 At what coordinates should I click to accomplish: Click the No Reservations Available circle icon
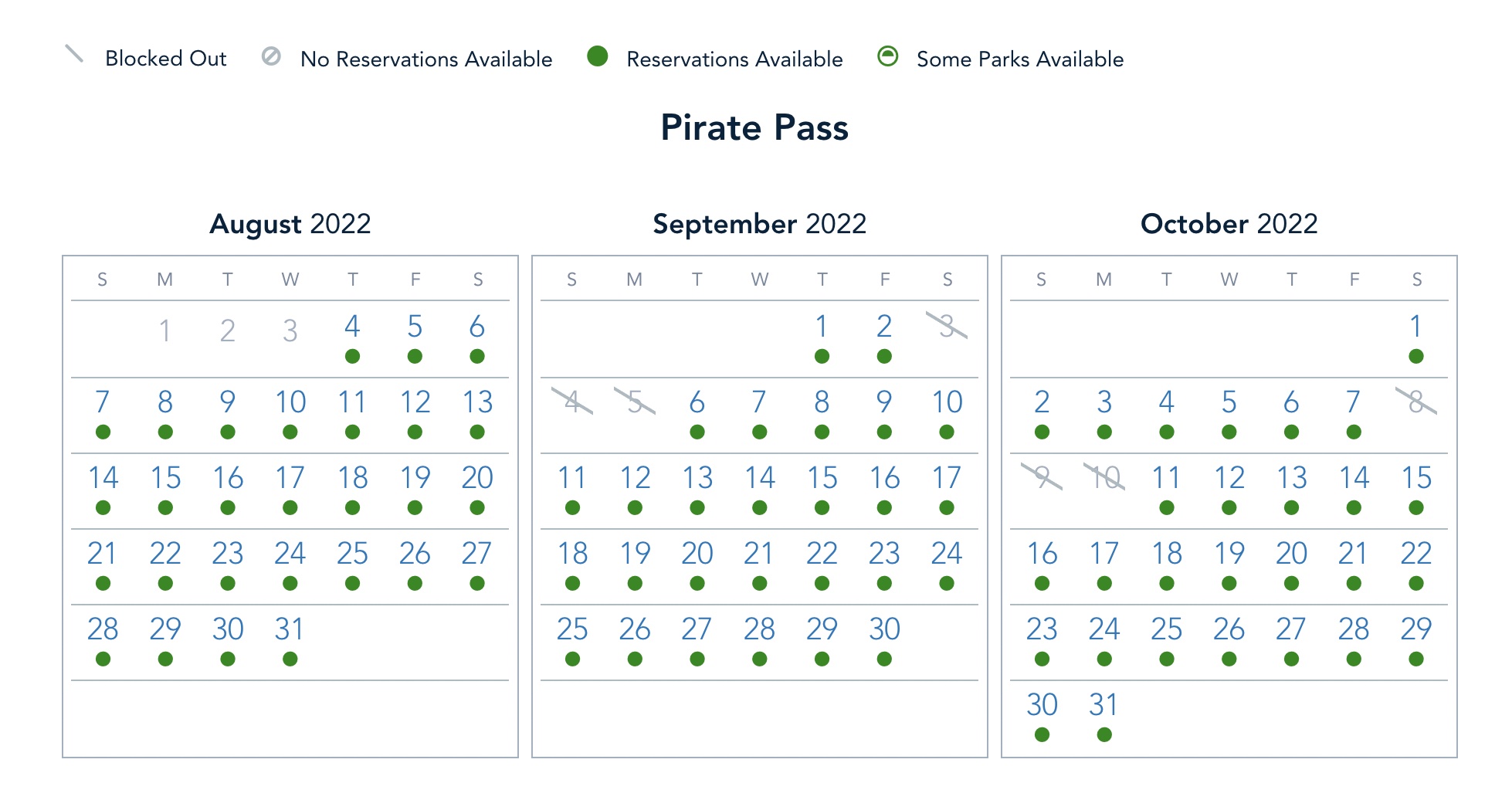(x=271, y=56)
